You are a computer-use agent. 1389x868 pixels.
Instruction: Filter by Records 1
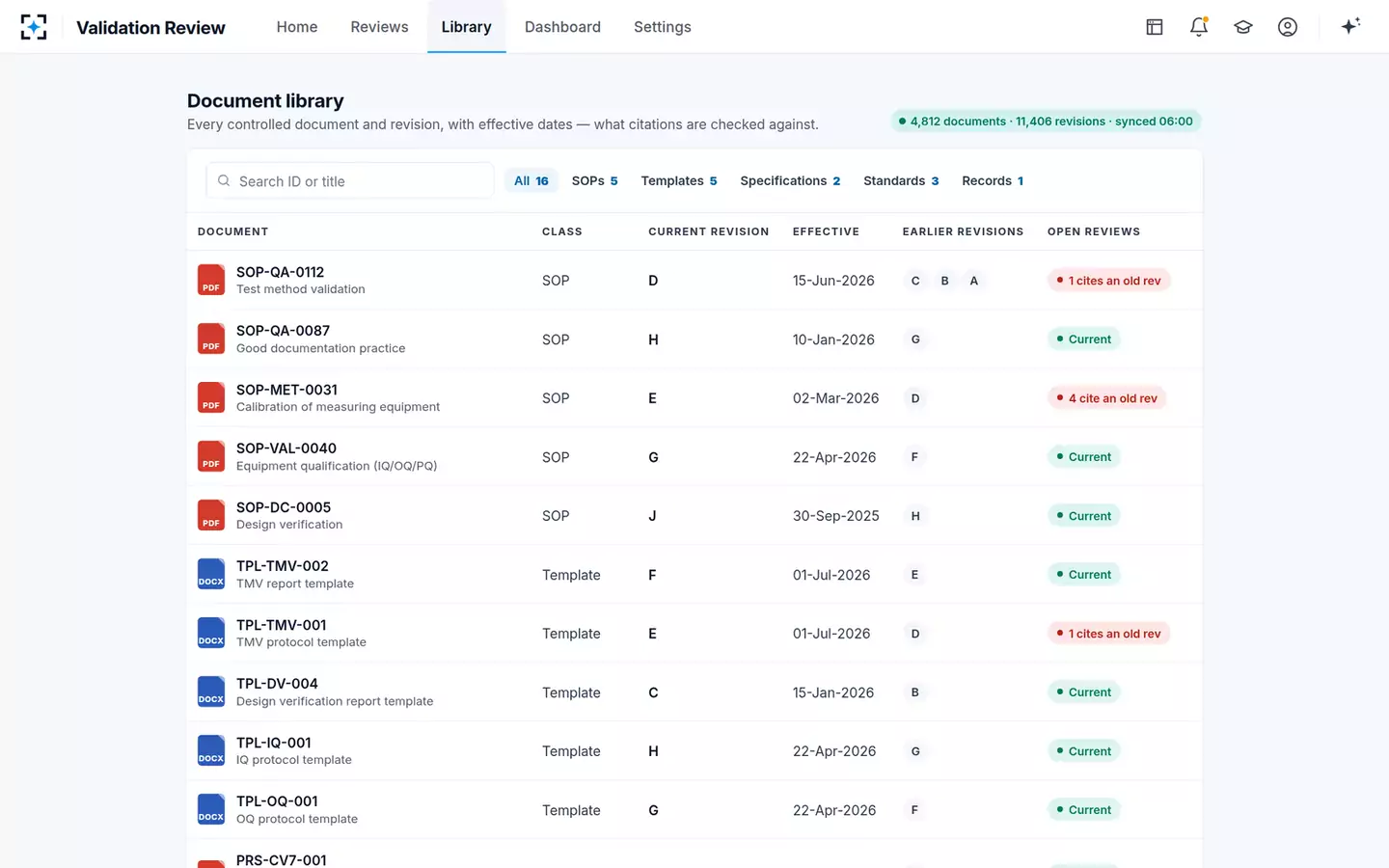tap(993, 180)
